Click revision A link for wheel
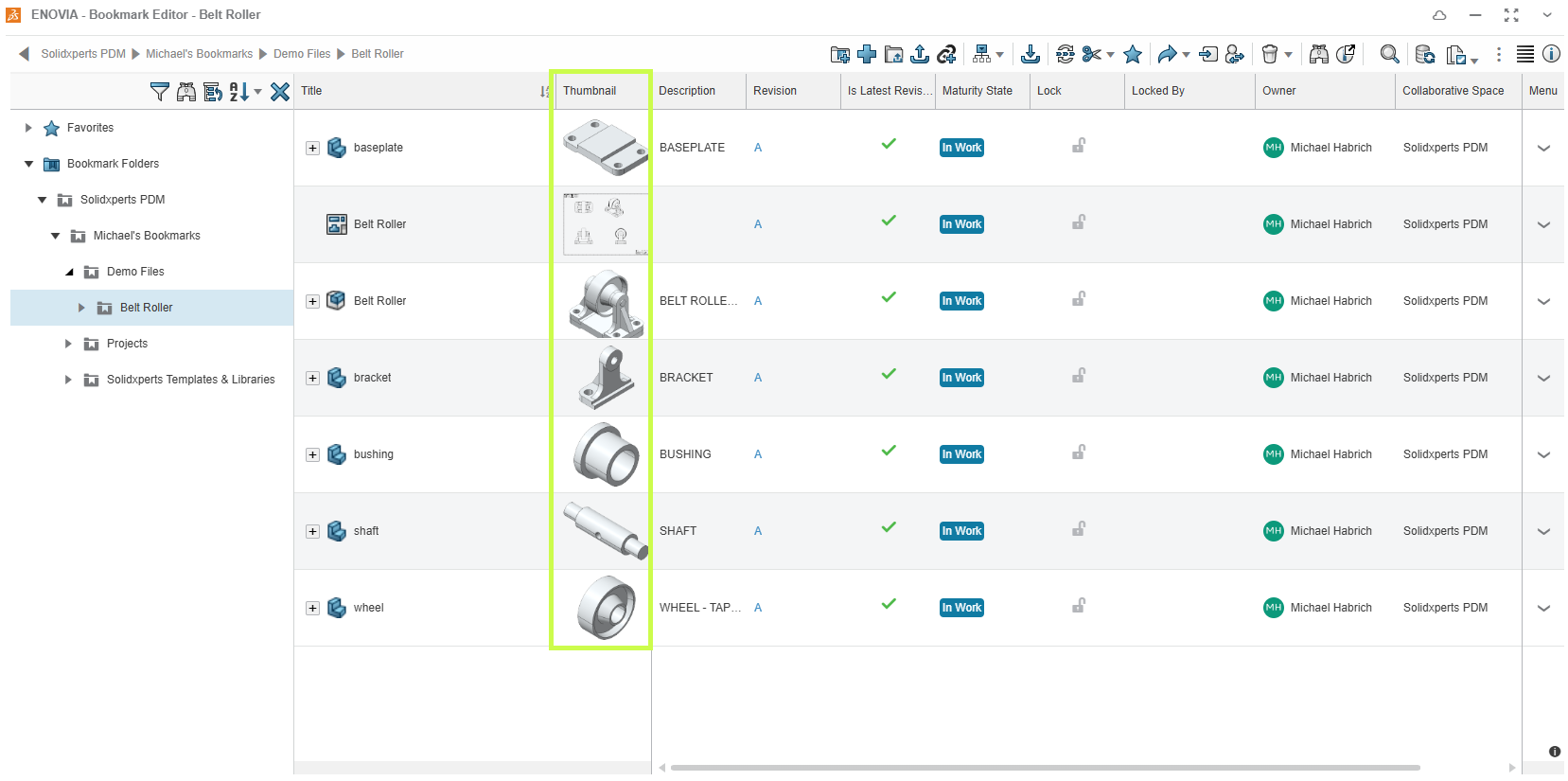The width and height of the screenshot is (1568, 781). 758,608
